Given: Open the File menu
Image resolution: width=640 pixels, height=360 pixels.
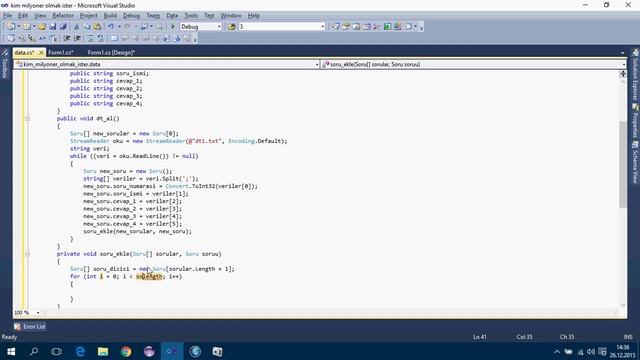Looking at the screenshot, I should [7, 16].
